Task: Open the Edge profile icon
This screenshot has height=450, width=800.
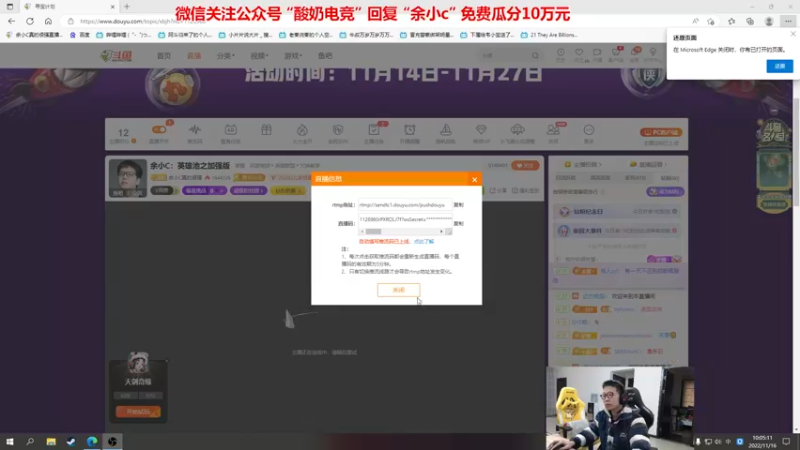Action: point(769,21)
